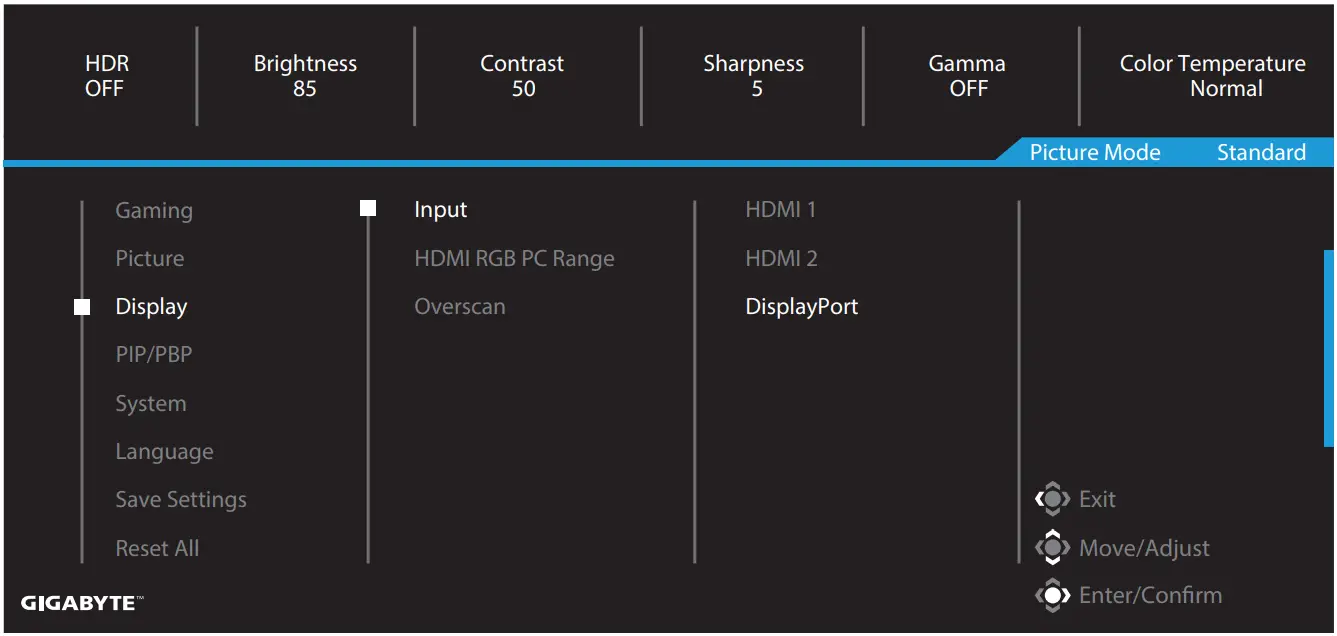Click the GIGABYTE logo
1337x636 pixels.
tap(84, 602)
